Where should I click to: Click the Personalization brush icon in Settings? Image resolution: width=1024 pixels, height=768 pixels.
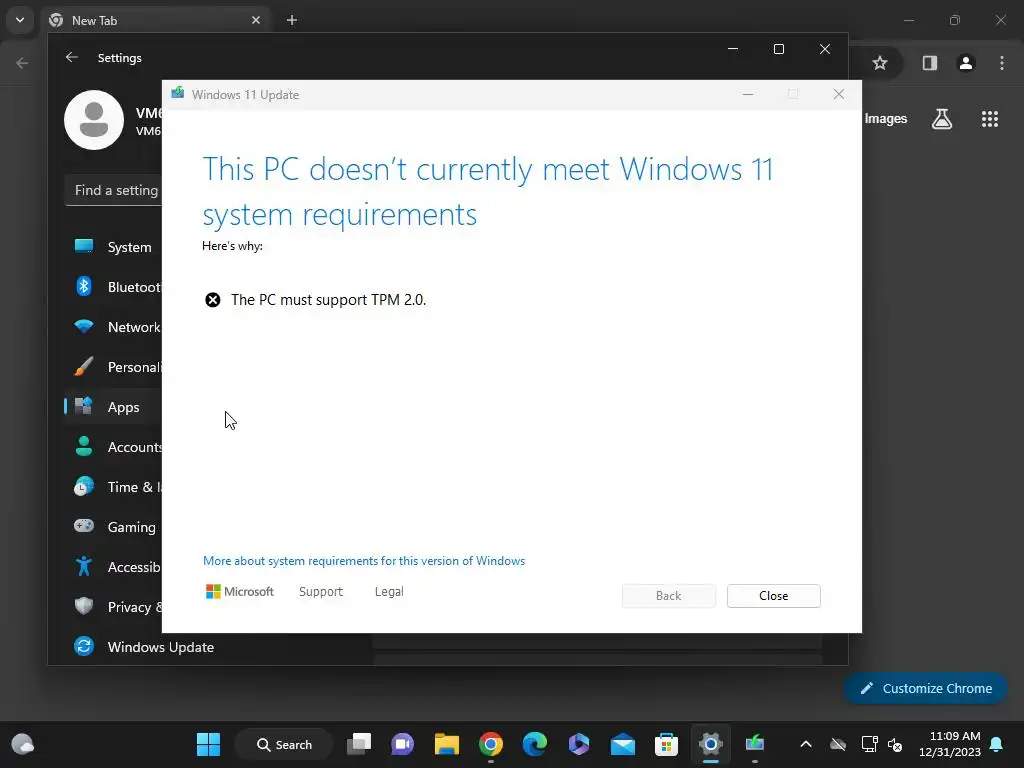(x=84, y=366)
